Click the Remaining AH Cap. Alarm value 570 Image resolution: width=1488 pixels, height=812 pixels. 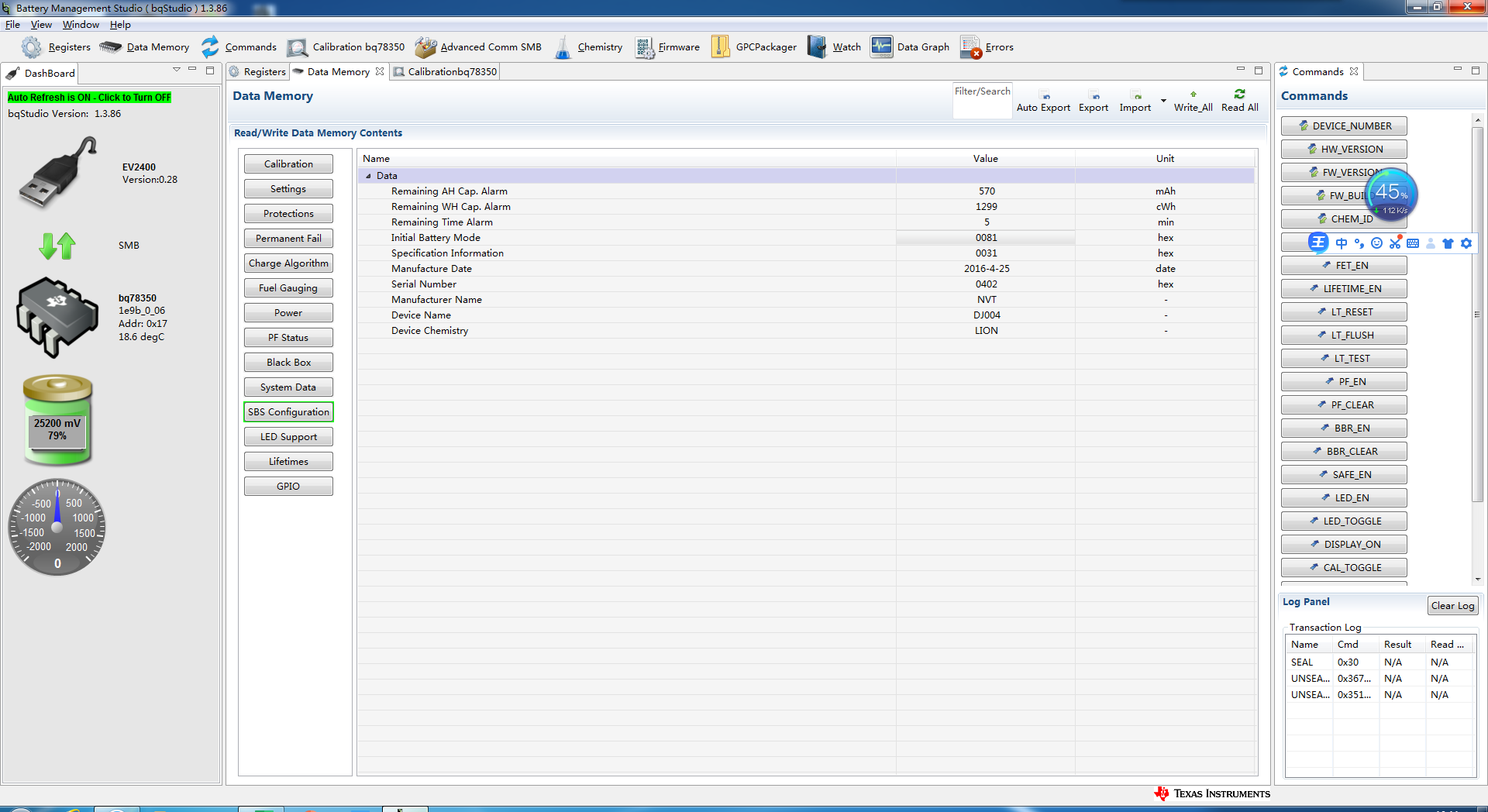(986, 191)
